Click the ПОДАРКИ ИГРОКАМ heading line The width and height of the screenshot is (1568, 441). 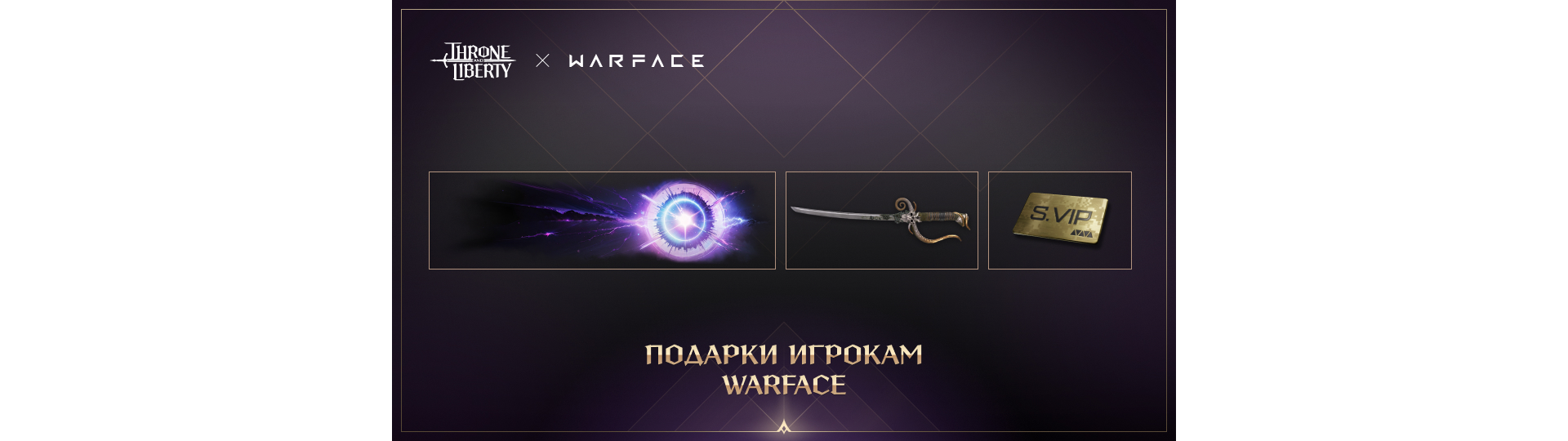[x=784, y=354]
